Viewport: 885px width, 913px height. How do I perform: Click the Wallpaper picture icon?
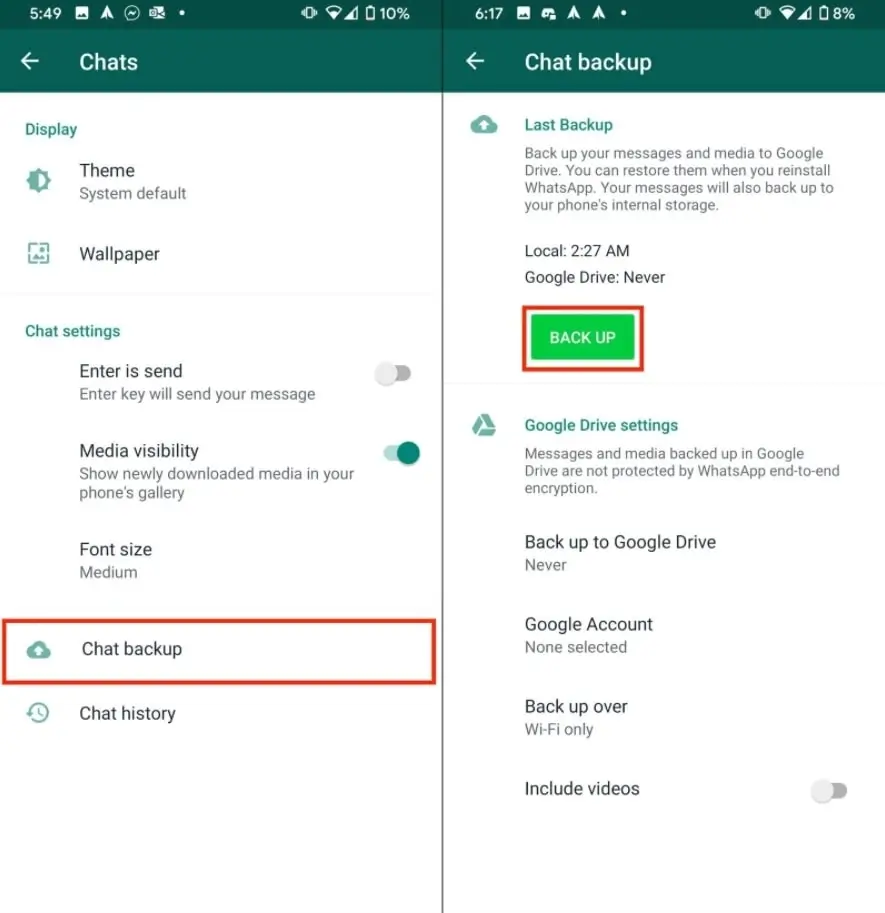pyautogui.click(x=39, y=253)
